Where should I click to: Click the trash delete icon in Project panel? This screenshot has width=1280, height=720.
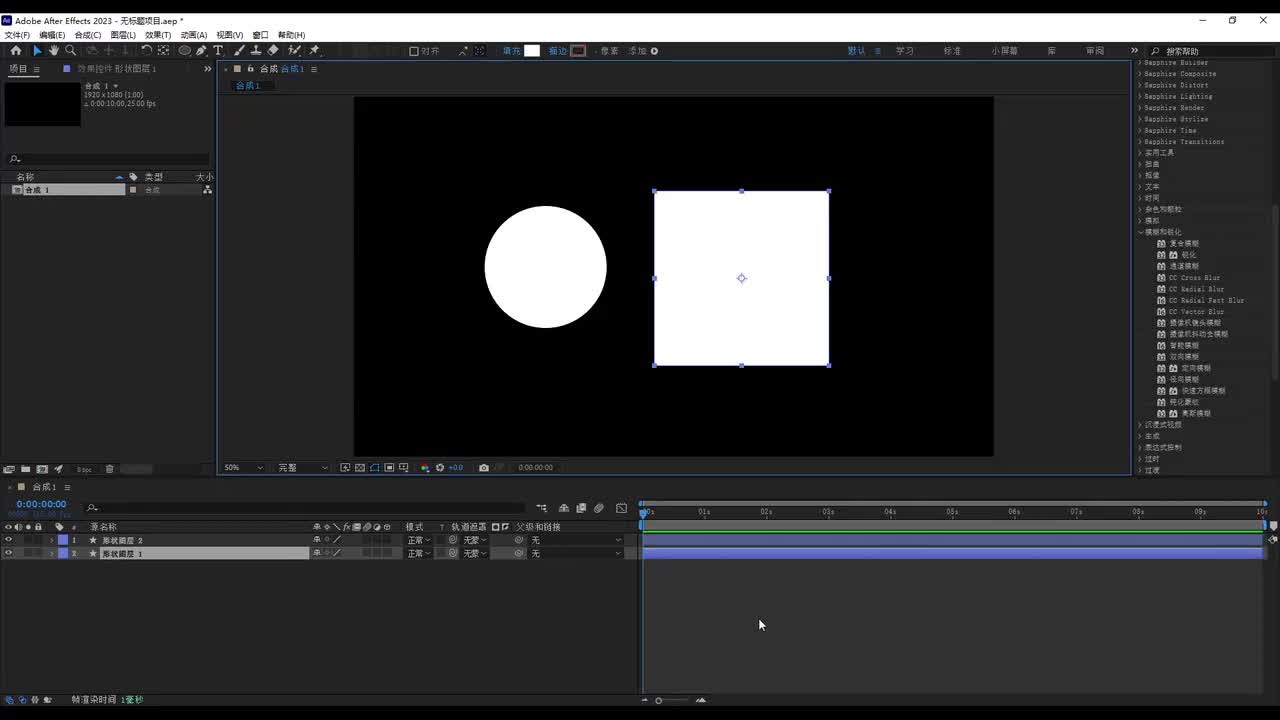110,469
